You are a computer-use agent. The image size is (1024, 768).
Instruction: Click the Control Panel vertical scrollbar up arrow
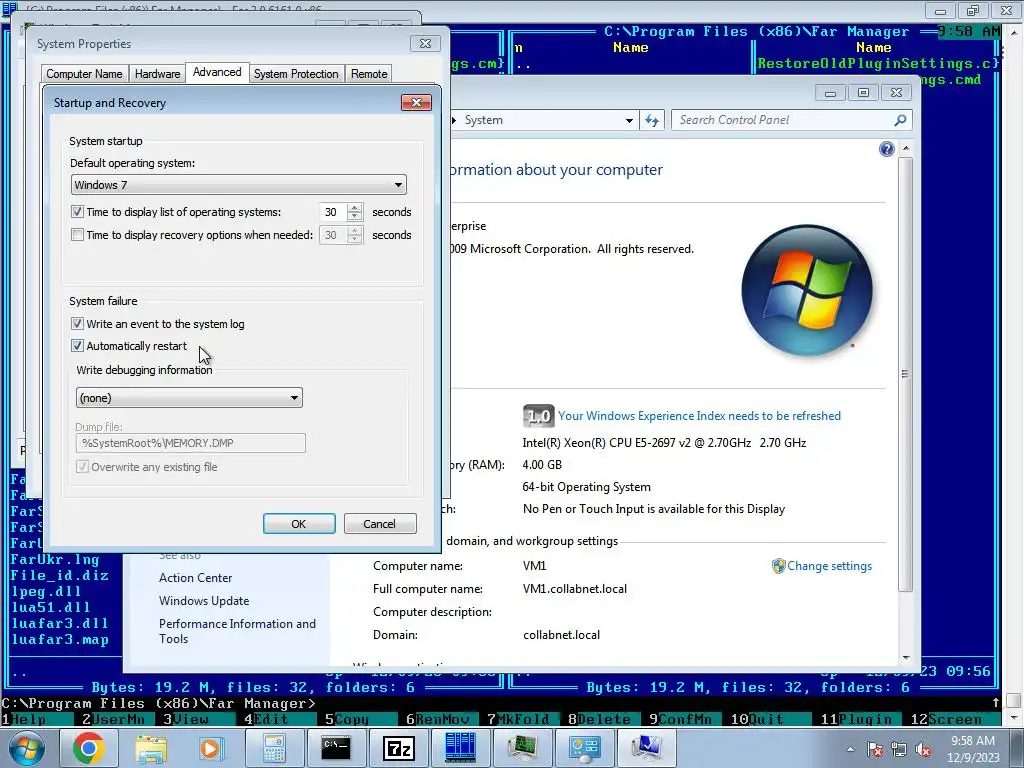[x=906, y=149]
